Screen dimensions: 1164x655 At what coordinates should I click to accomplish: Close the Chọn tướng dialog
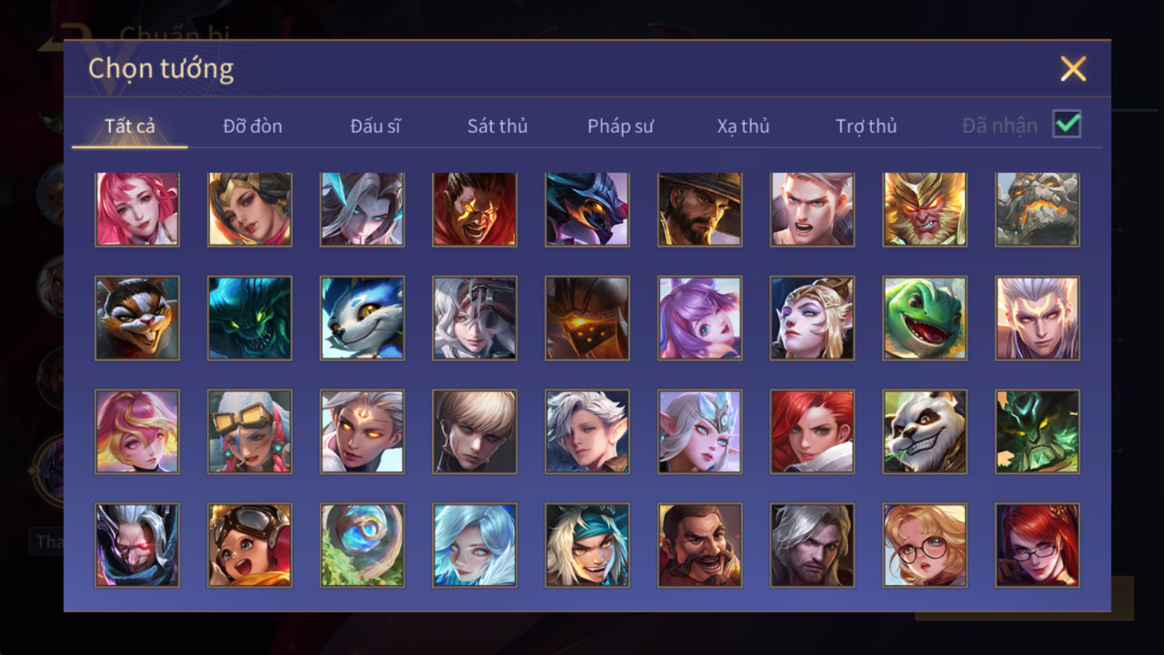tap(1073, 68)
